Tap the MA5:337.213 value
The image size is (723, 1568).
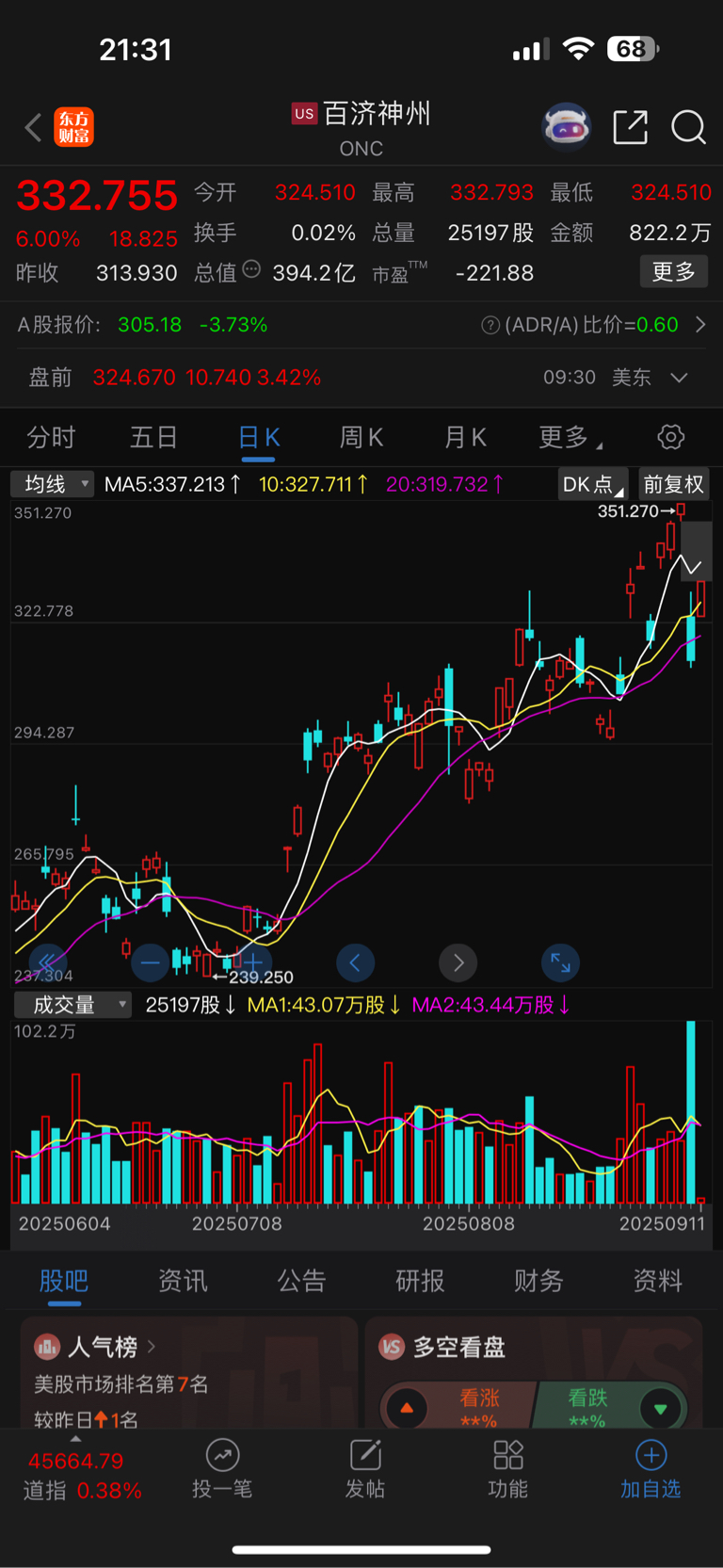tap(172, 484)
